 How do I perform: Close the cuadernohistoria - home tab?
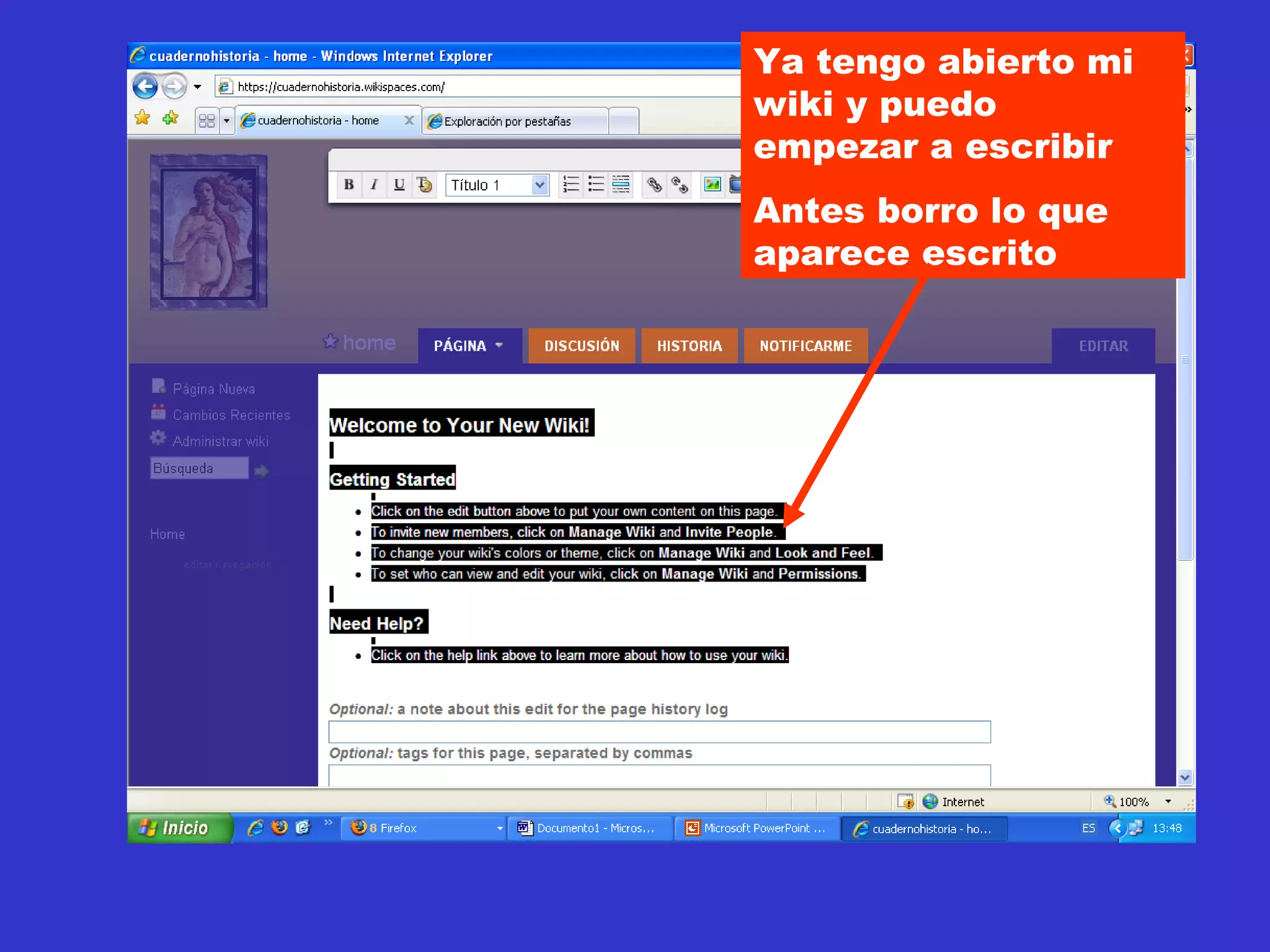(x=409, y=120)
